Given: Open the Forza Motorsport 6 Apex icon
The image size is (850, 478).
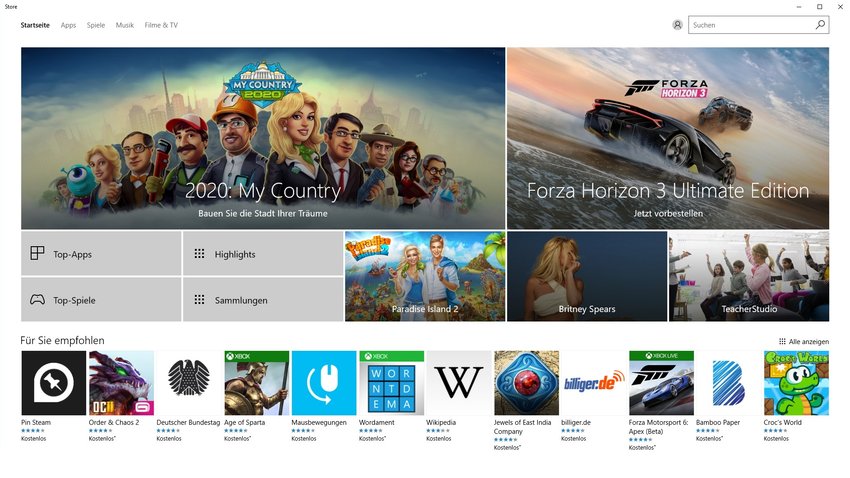Looking at the screenshot, I should (x=661, y=383).
